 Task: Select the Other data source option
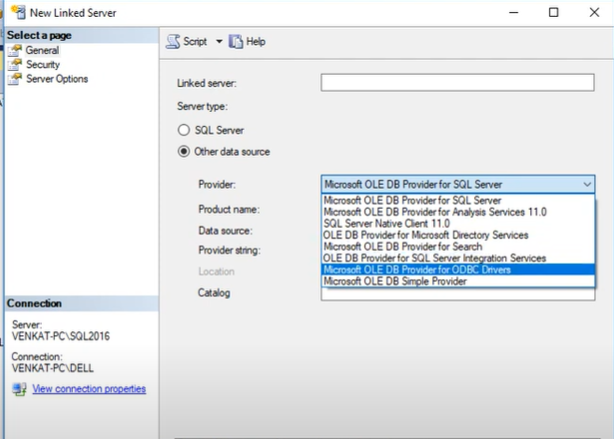(x=184, y=152)
